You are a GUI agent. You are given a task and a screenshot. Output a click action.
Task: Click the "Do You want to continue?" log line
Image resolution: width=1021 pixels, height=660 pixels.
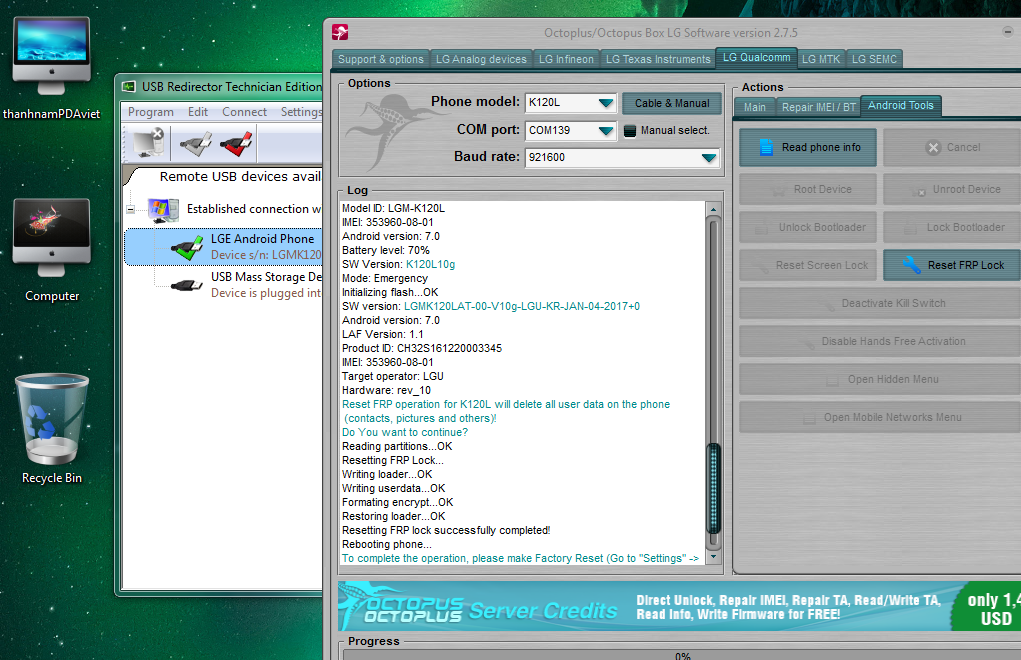[x=405, y=432]
